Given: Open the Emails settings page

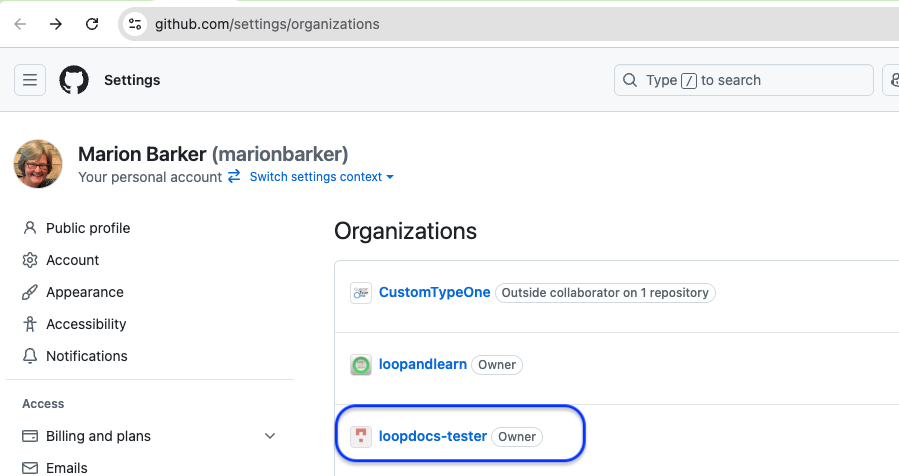Looking at the screenshot, I should point(67,467).
